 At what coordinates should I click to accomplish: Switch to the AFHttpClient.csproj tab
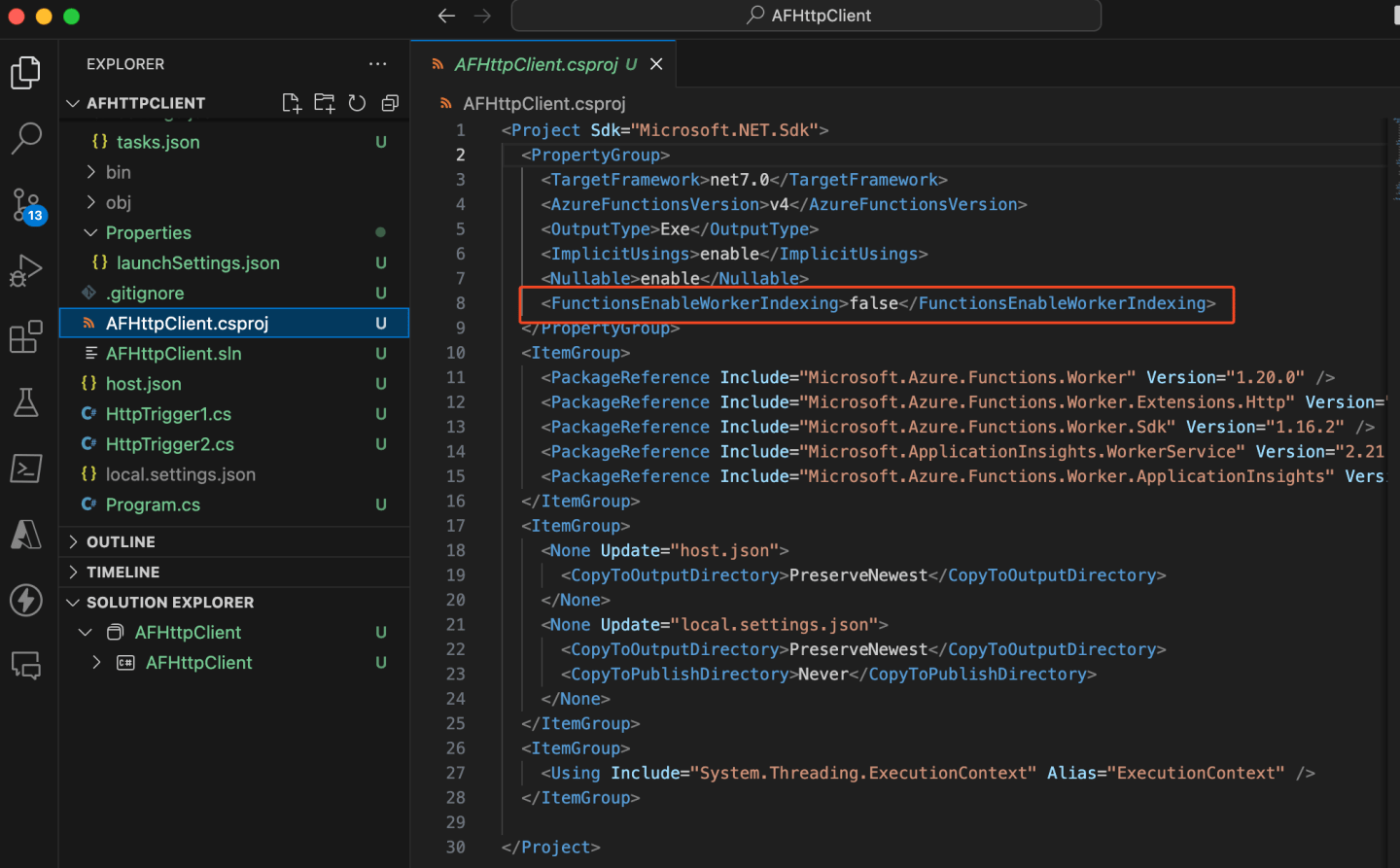[543, 64]
